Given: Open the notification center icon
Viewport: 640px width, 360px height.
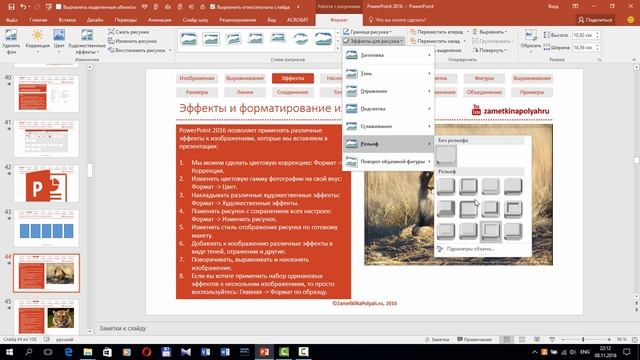Looking at the screenshot, I should 627,352.
